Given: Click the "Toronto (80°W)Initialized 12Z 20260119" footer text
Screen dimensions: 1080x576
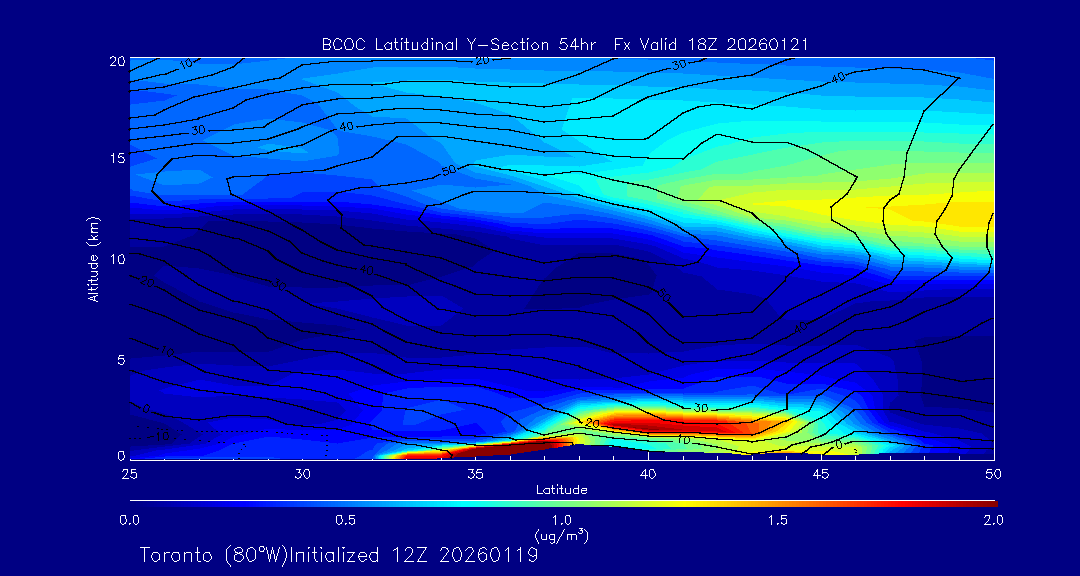Looking at the screenshot, I should tap(339, 555).
